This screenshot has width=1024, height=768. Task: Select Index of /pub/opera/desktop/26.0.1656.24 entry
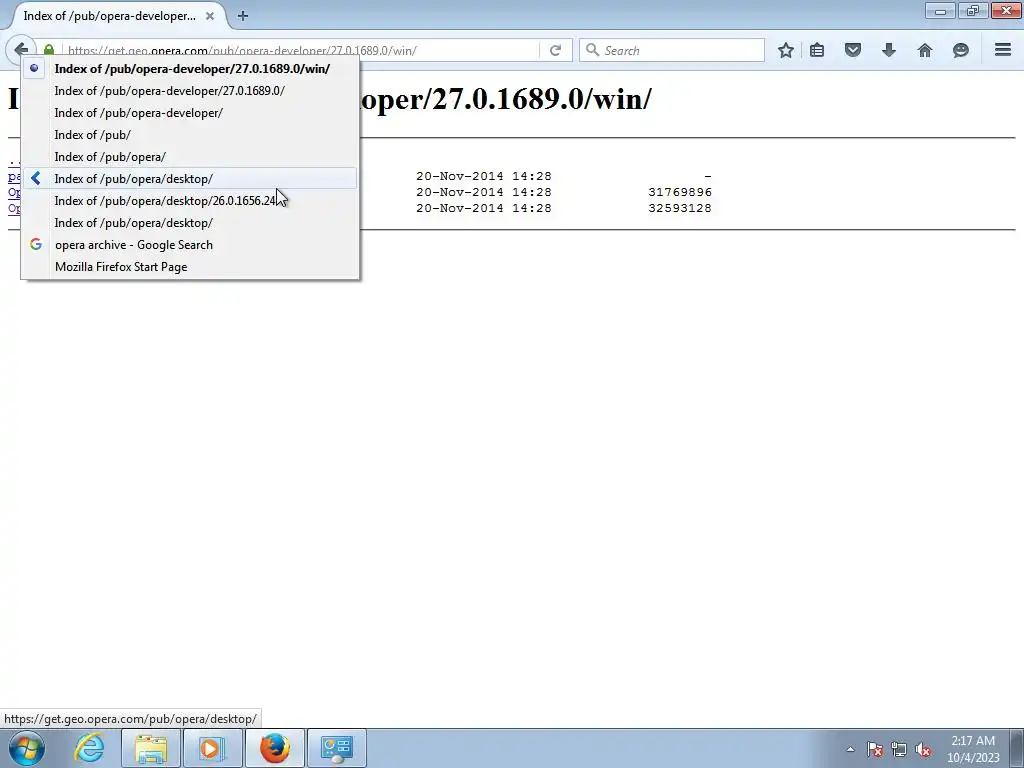(190, 200)
